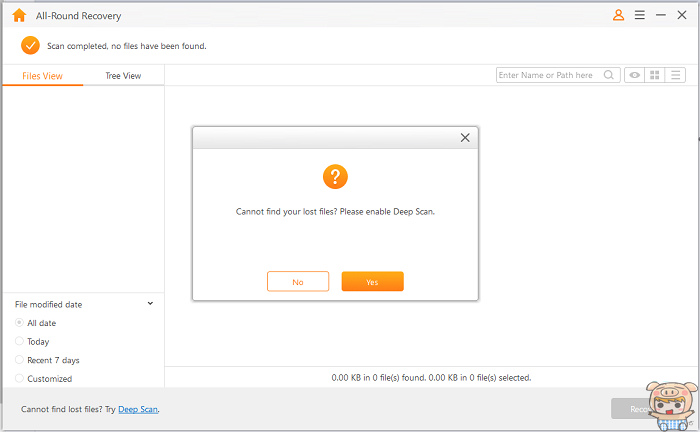
Task: Click the orange home icon
Action: coord(19,15)
